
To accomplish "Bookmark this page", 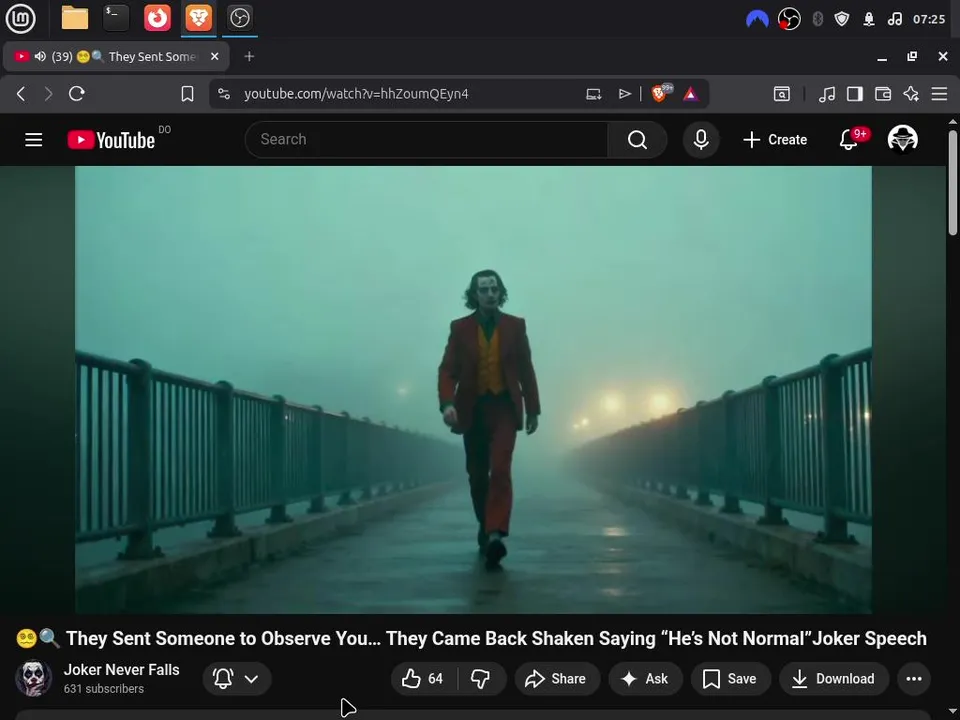I will coord(187,94).
